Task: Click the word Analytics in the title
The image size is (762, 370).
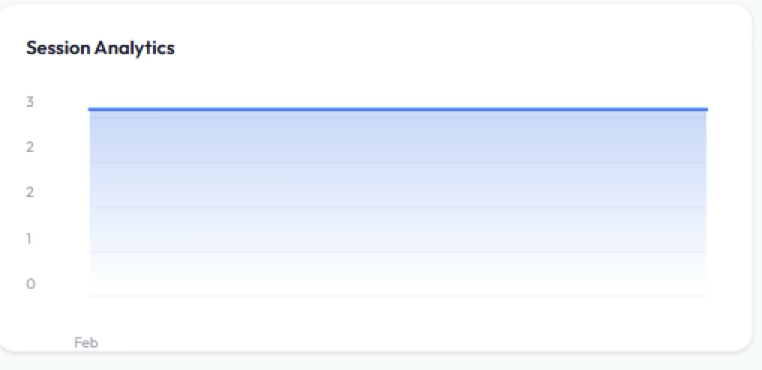Action: [135, 49]
